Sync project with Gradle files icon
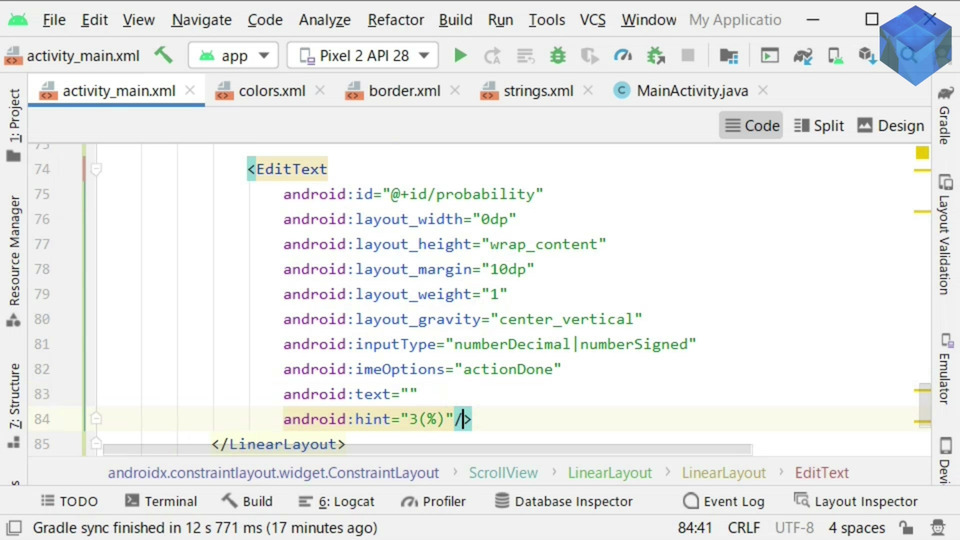Image resolution: width=960 pixels, height=540 pixels. click(x=803, y=56)
